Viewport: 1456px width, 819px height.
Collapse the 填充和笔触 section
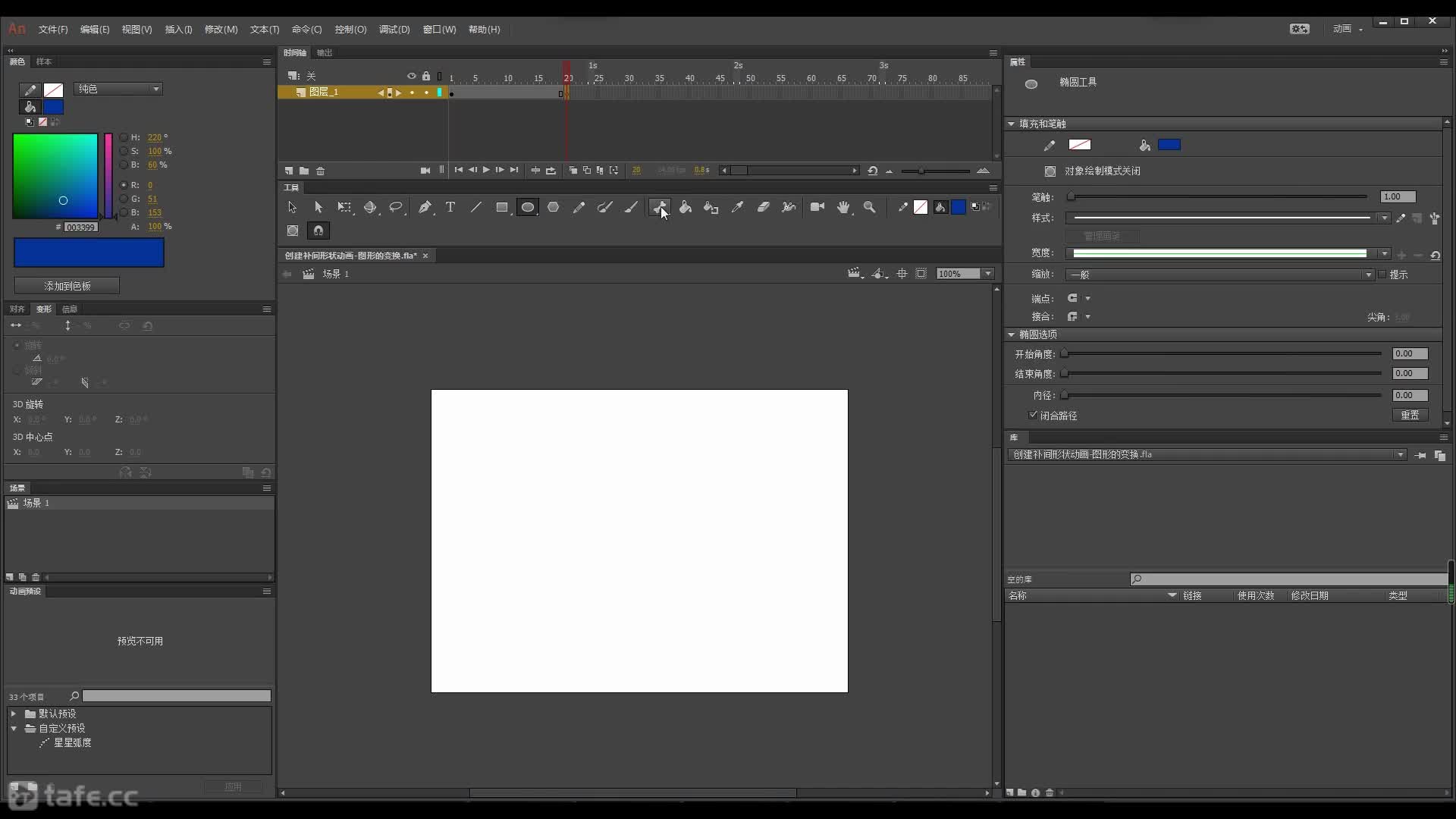click(x=1012, y=124)
